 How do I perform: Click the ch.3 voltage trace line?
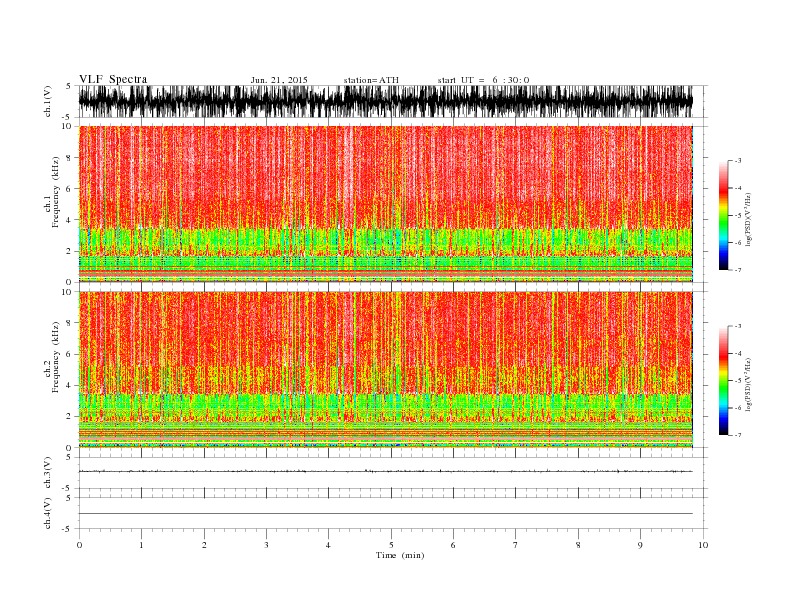(385, 471)
